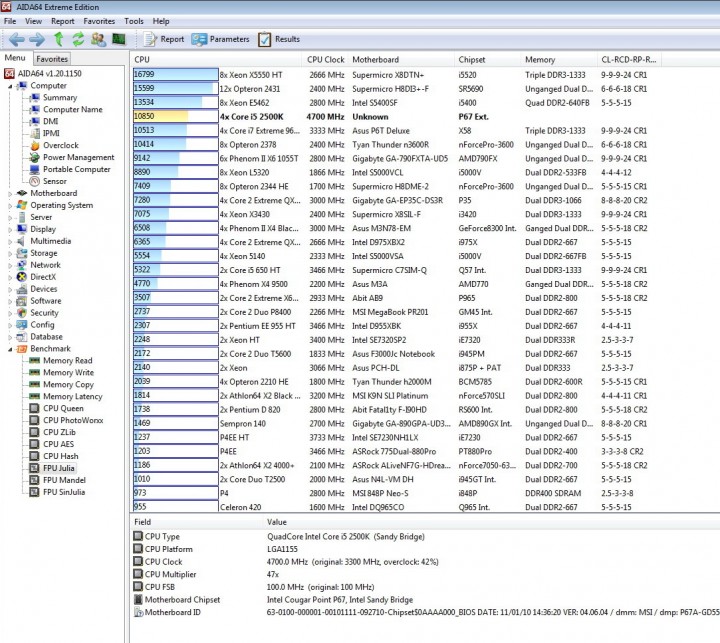This screenshot has height=643, width=720.
Task: Expand the Storage tree node
Action: click(10, 253)
